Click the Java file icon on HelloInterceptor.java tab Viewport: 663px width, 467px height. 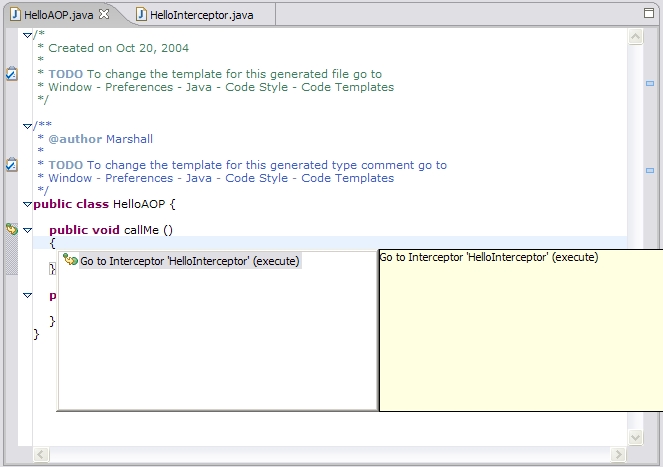(141, 14)
